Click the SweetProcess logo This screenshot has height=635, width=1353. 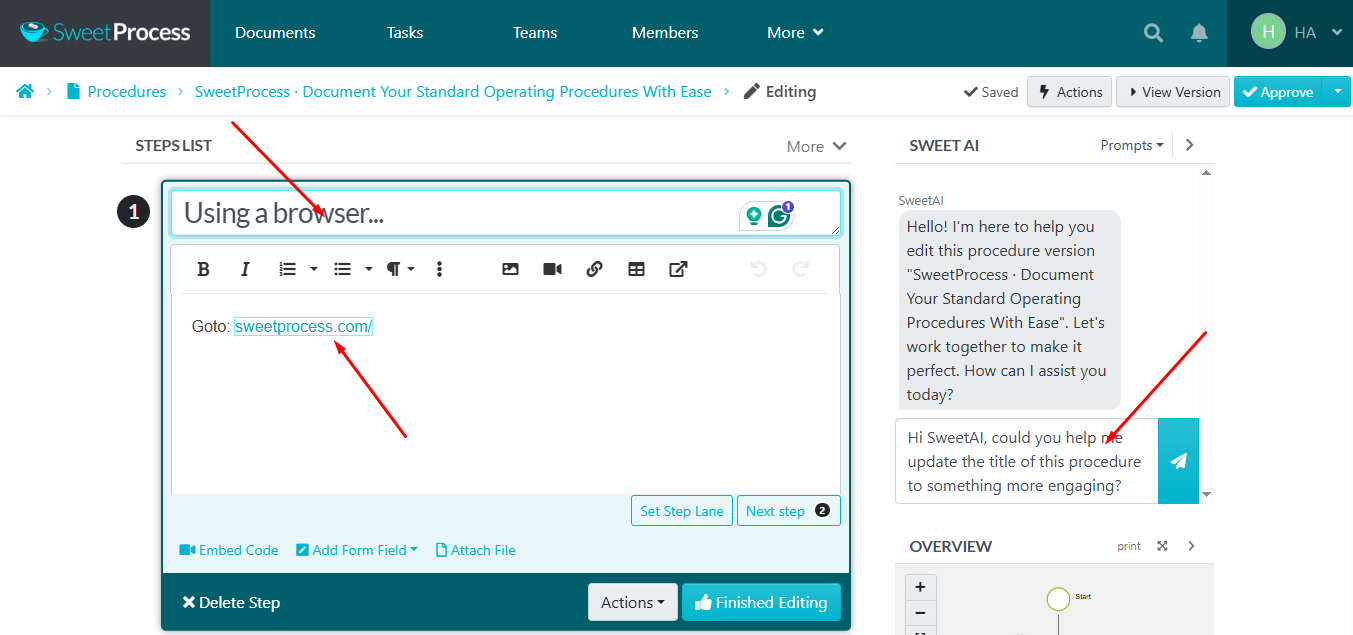105,33
